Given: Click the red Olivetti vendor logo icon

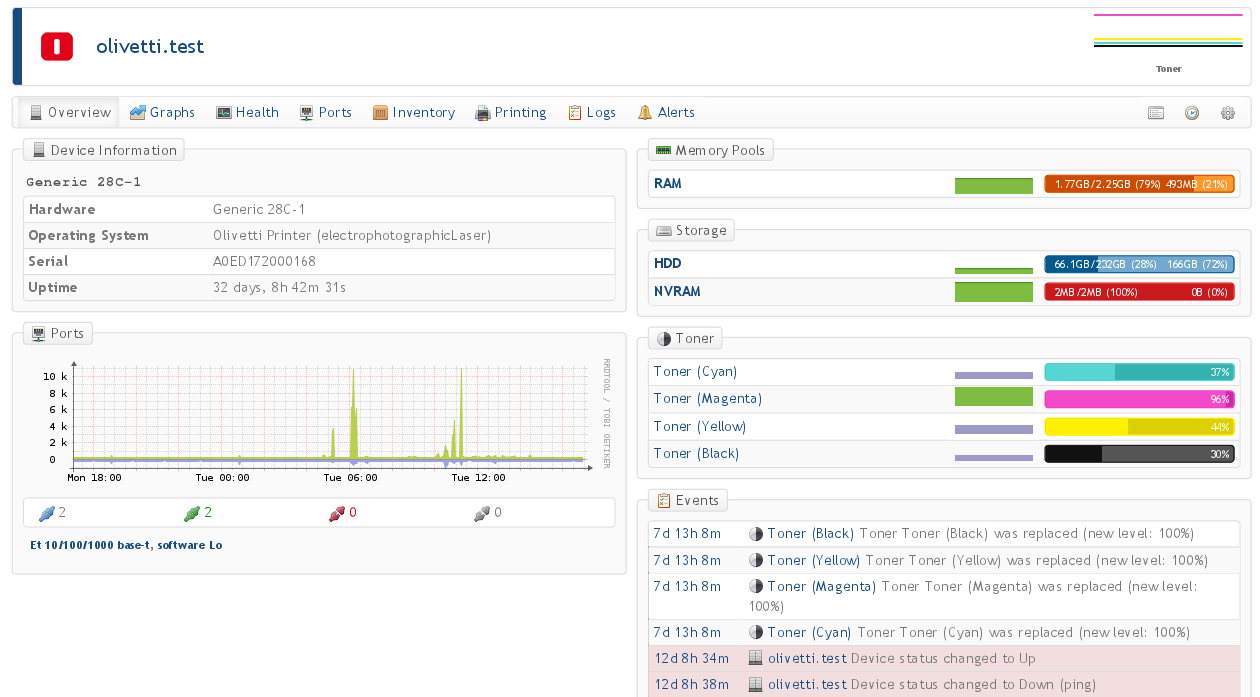Looking at the screenshot, I should pos(57,46).
